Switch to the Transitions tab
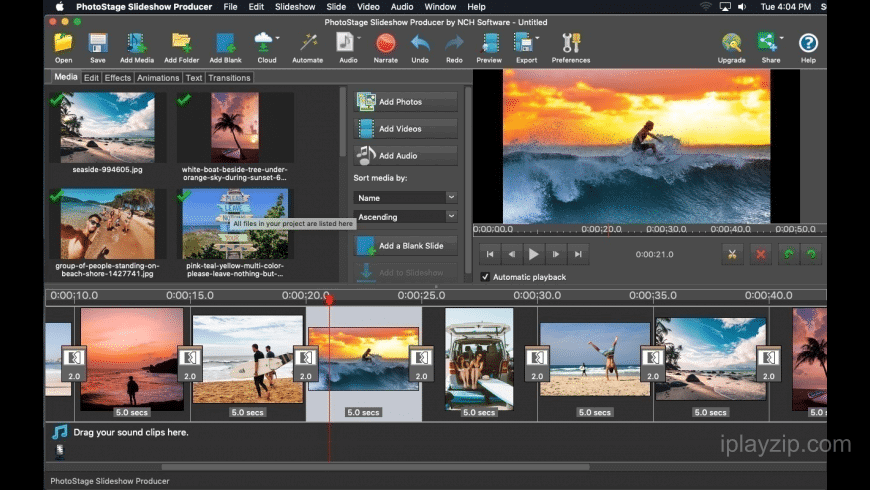 coord(229,78)
